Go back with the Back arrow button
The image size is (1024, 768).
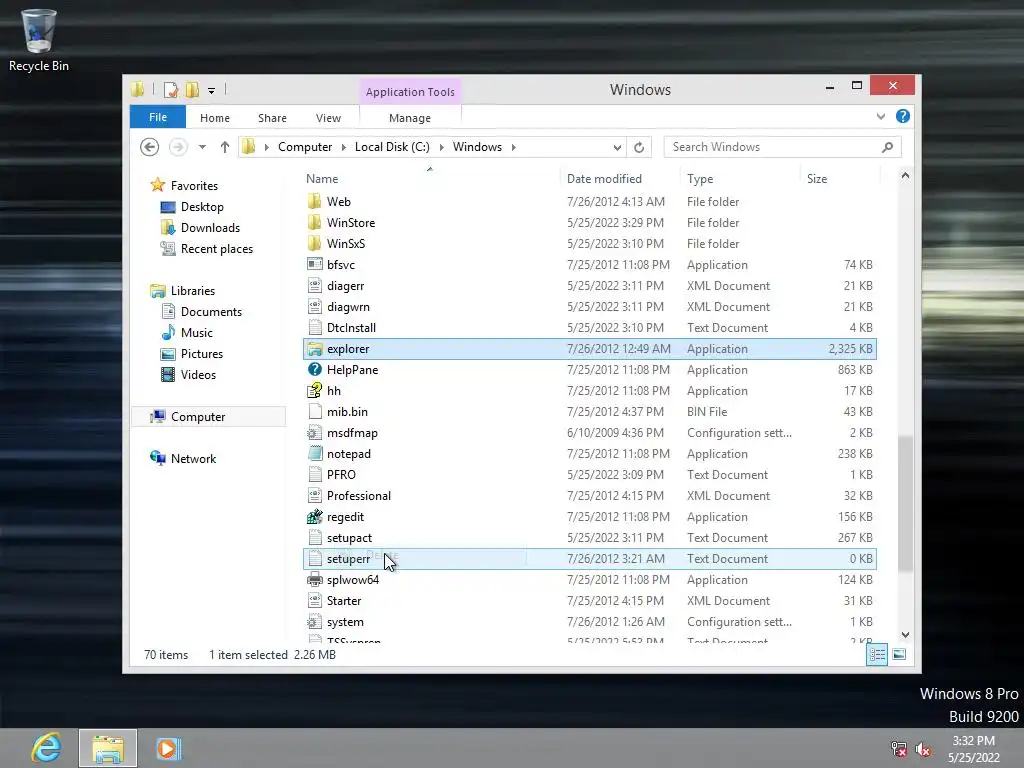point(150,147)
